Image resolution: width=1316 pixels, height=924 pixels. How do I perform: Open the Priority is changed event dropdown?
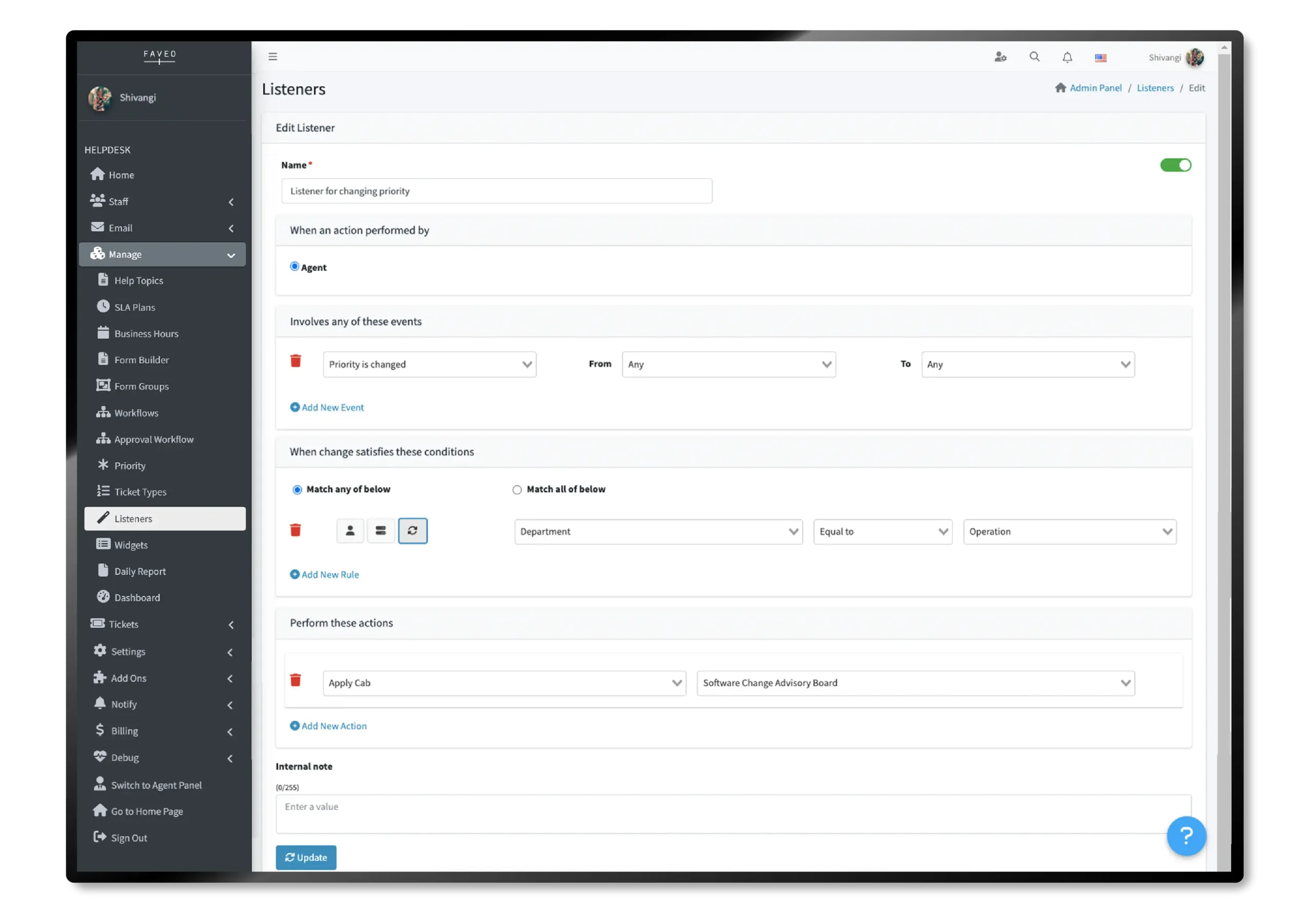(430, 365)
